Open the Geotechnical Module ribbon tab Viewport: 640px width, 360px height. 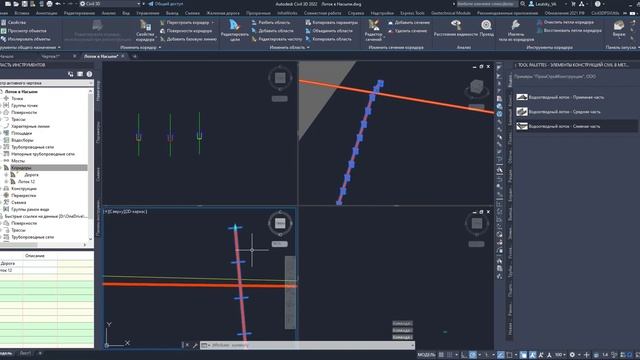451,13
